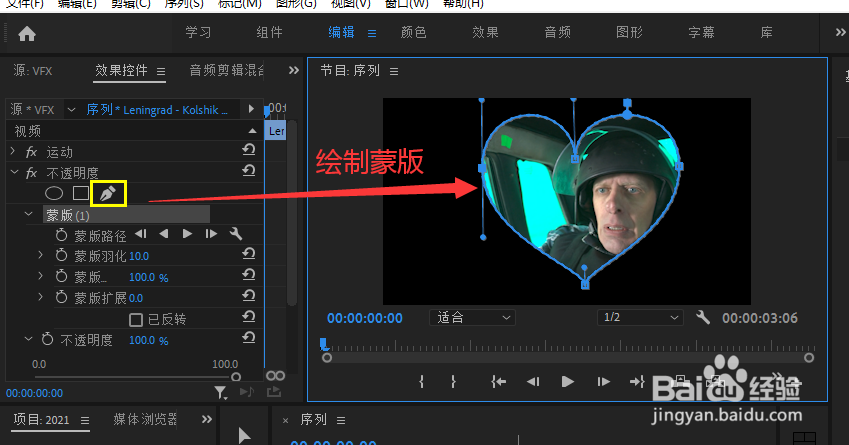Toggle animation stopwatch for 蒙版路径
The image size is (849, 445).
61,235
